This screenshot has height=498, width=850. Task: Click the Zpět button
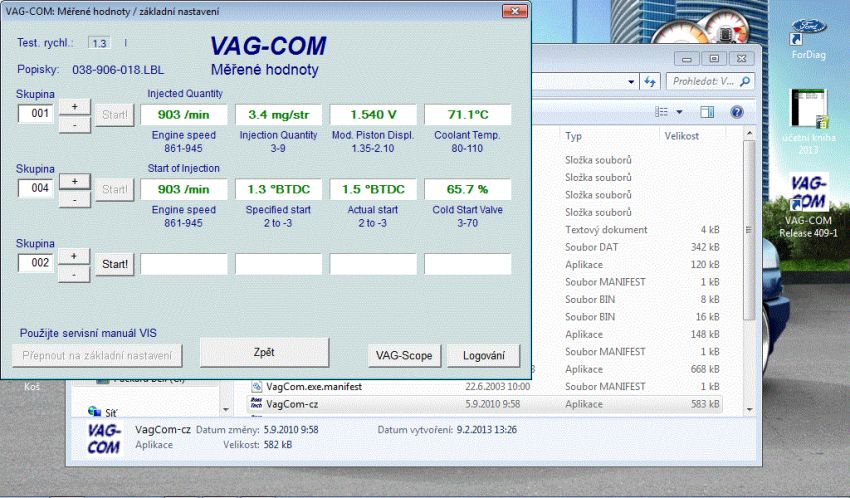click(264, 353)
